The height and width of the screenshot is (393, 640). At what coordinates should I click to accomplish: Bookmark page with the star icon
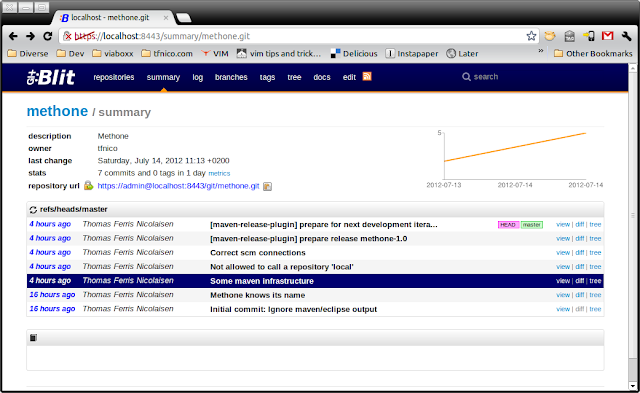[531, 36]
